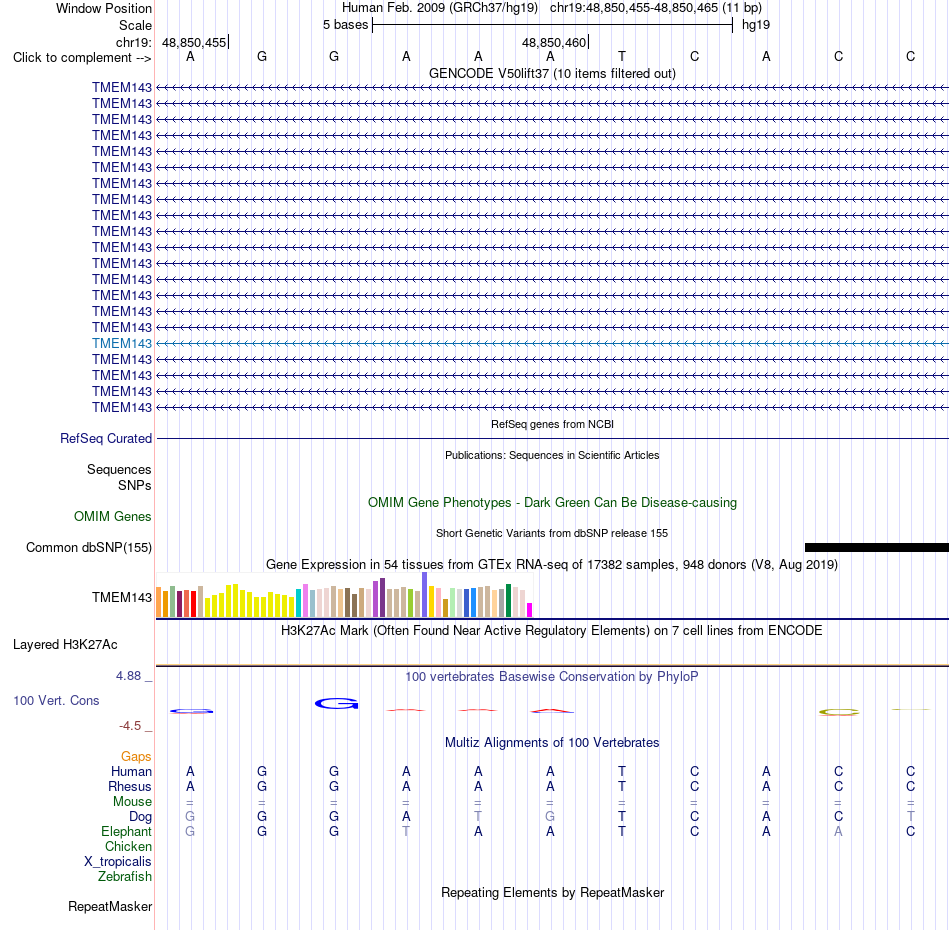Click the 'Common dbSNP(155)' track label

88,548
